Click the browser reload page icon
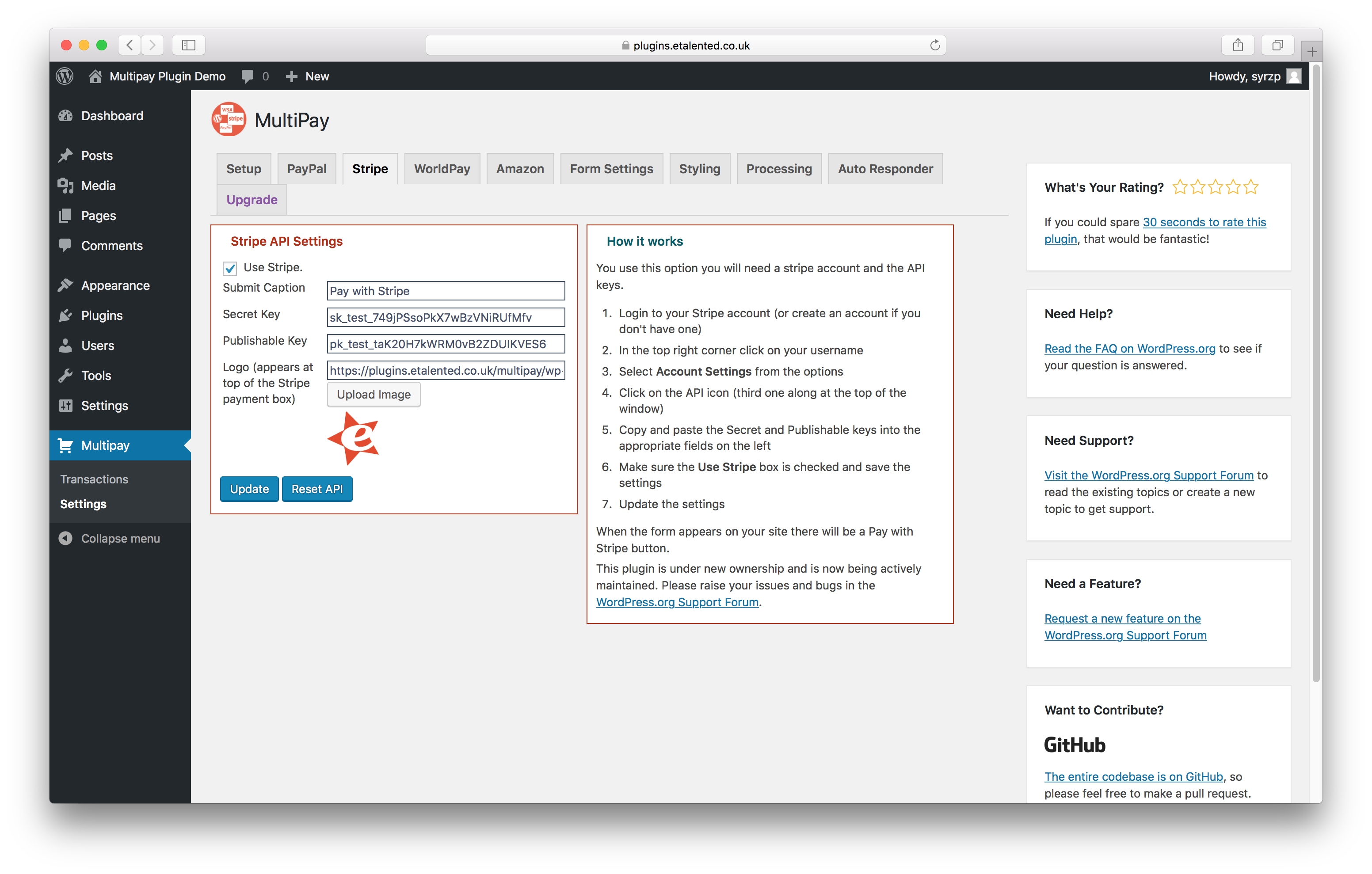 coord(934,45)
